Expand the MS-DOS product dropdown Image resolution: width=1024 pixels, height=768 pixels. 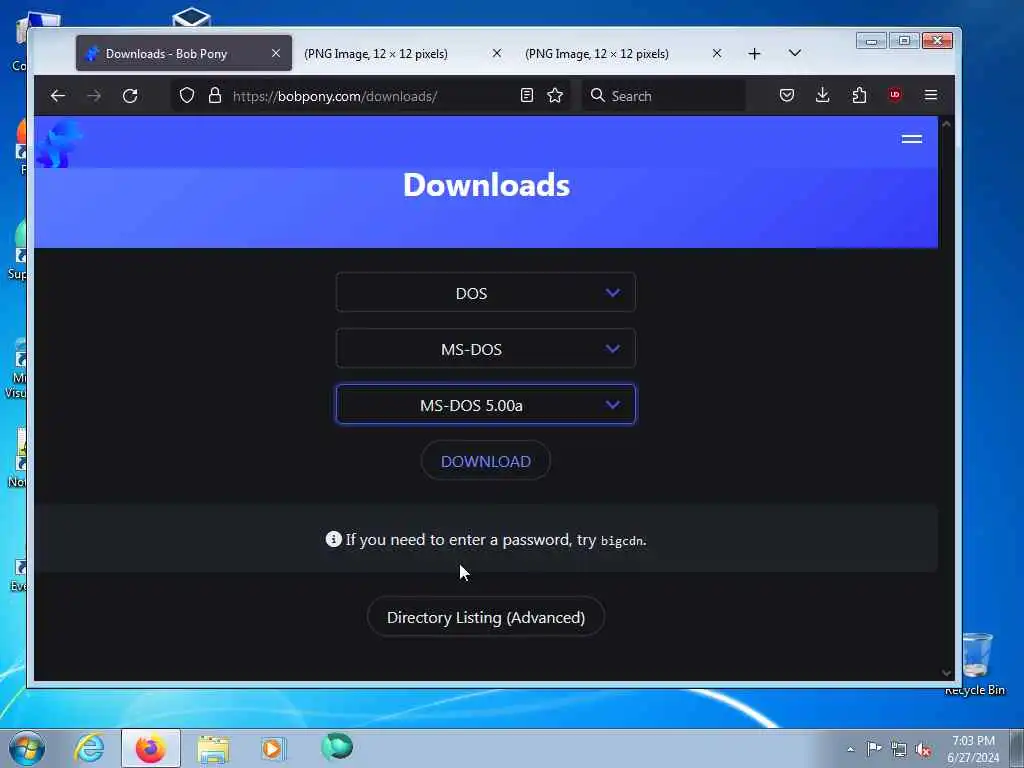[x=485, y=349]
